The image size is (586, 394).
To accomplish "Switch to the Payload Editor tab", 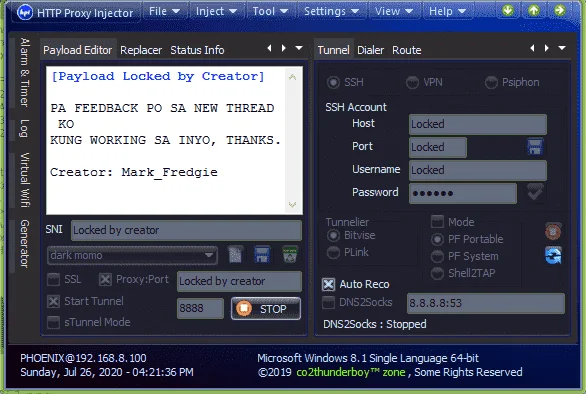I will (78, 50).
